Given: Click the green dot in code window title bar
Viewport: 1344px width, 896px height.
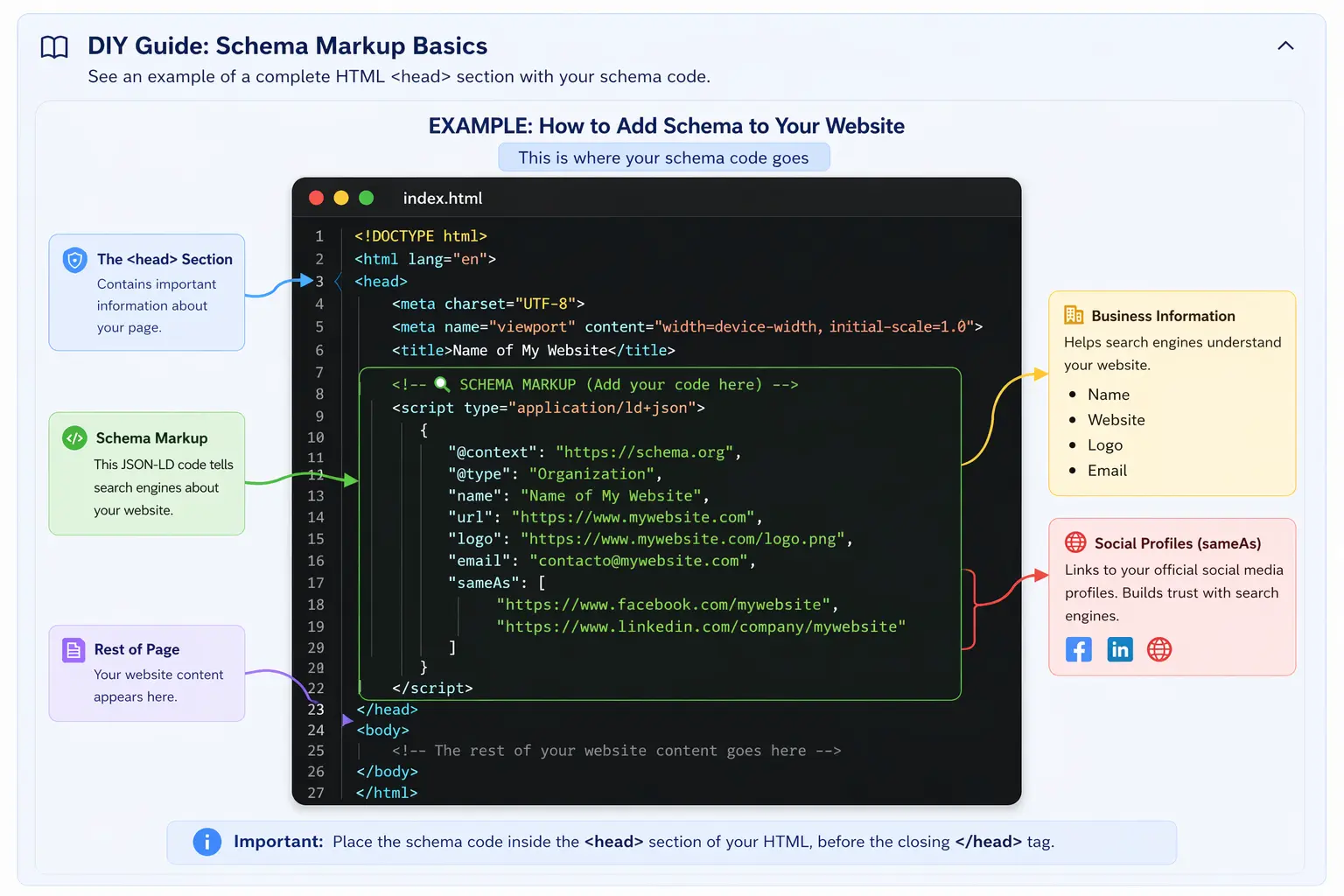Looking at the screenshot, I should click(x=367, y=199).
